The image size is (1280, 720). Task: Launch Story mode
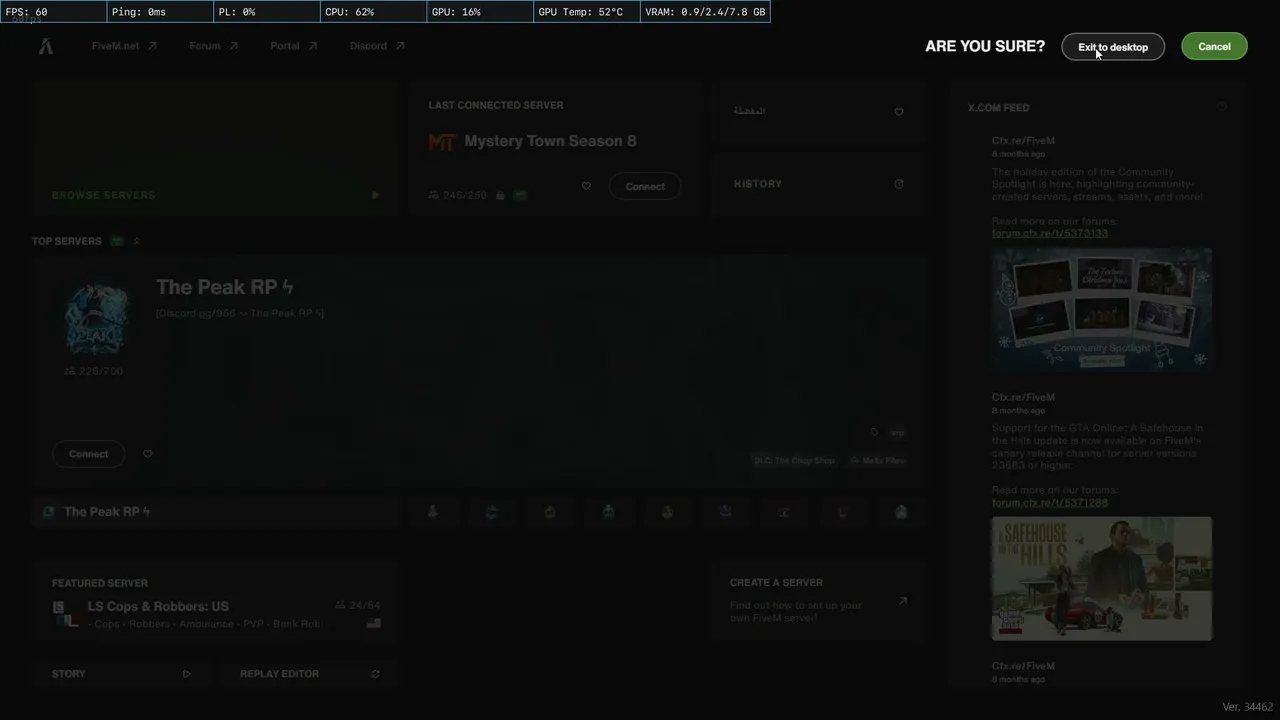pos(121,674)
